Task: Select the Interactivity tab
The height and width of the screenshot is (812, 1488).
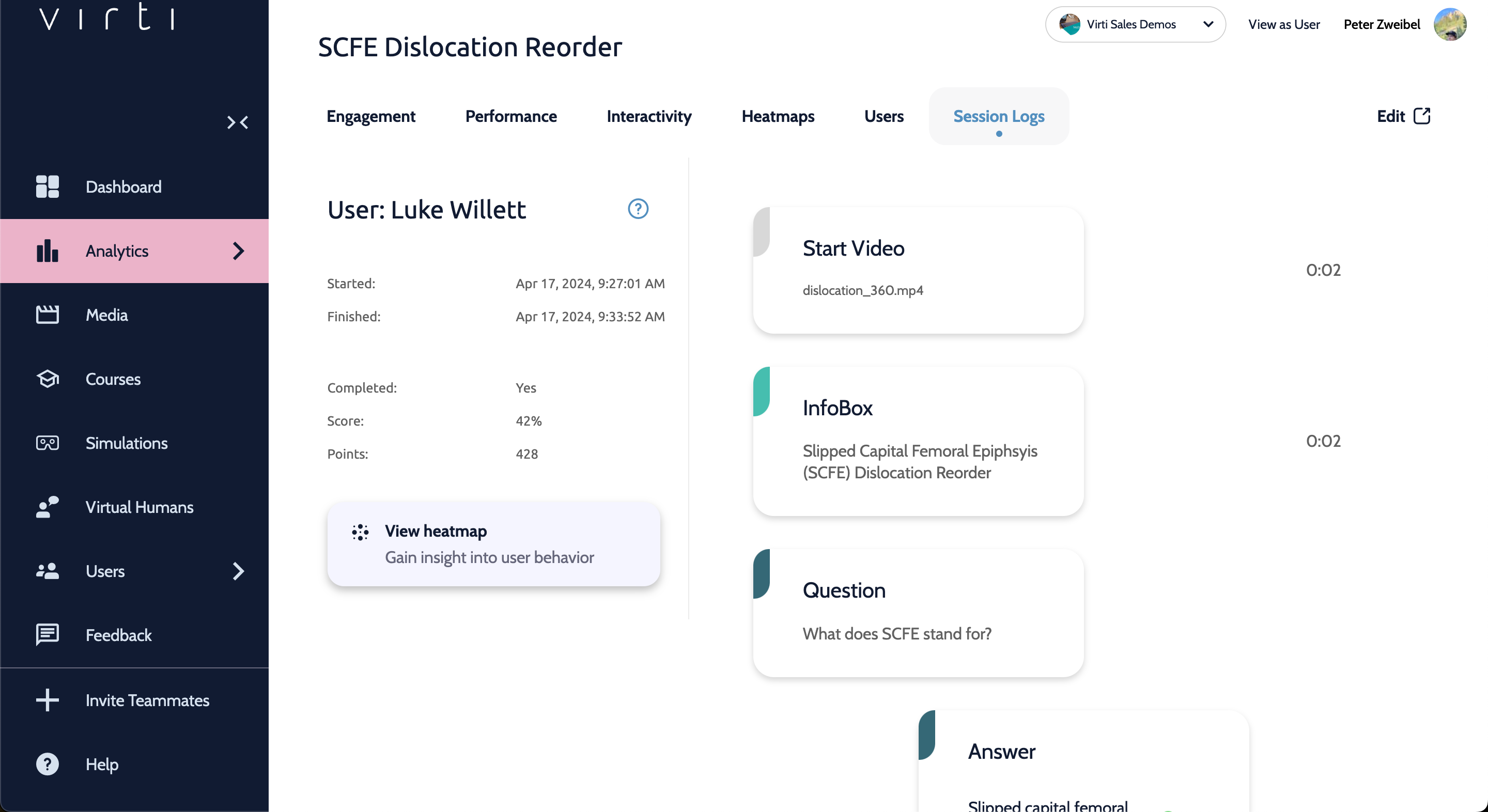Action: point(649,116)
